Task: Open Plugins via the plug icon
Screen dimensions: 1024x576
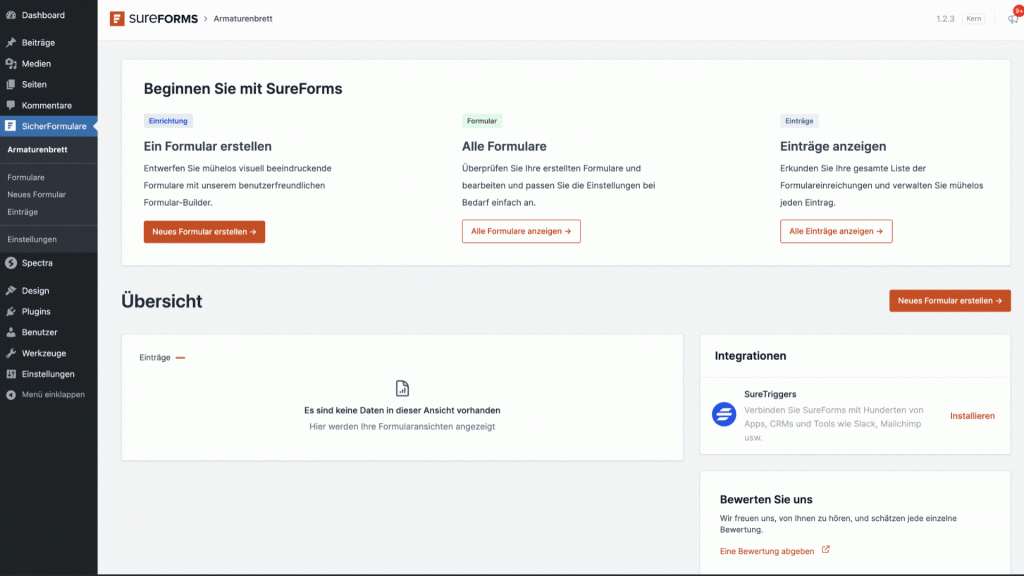Action: pos(13,310)
